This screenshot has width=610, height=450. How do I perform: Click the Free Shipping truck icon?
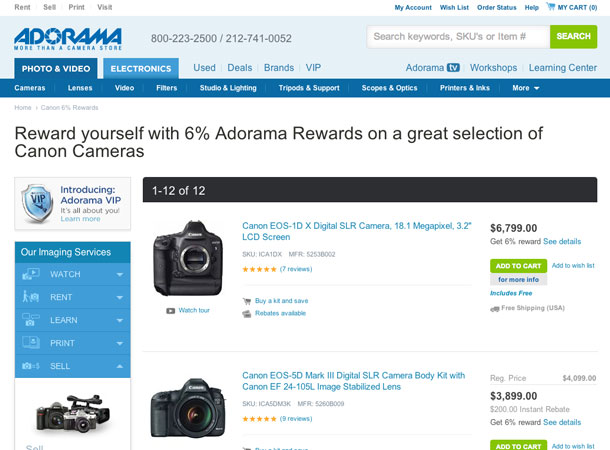tap(495, 309)
